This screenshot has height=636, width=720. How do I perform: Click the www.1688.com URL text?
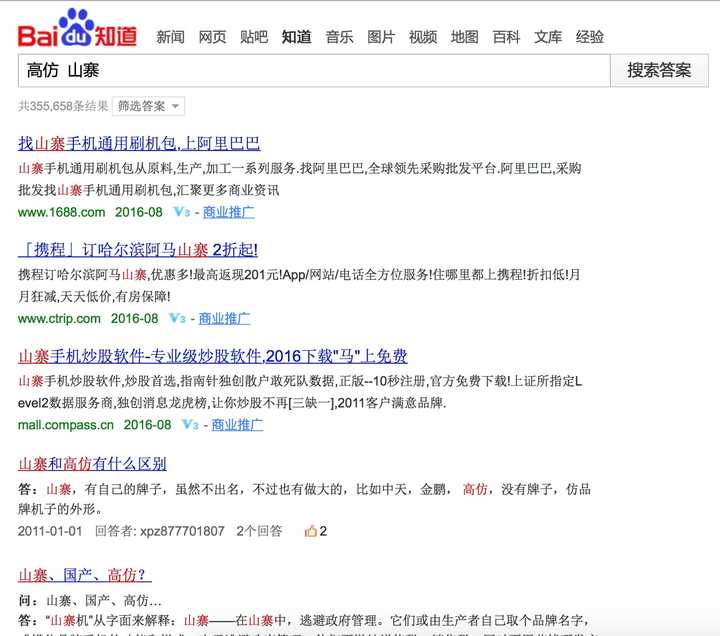pyautogui.click(x=62, y=212)
